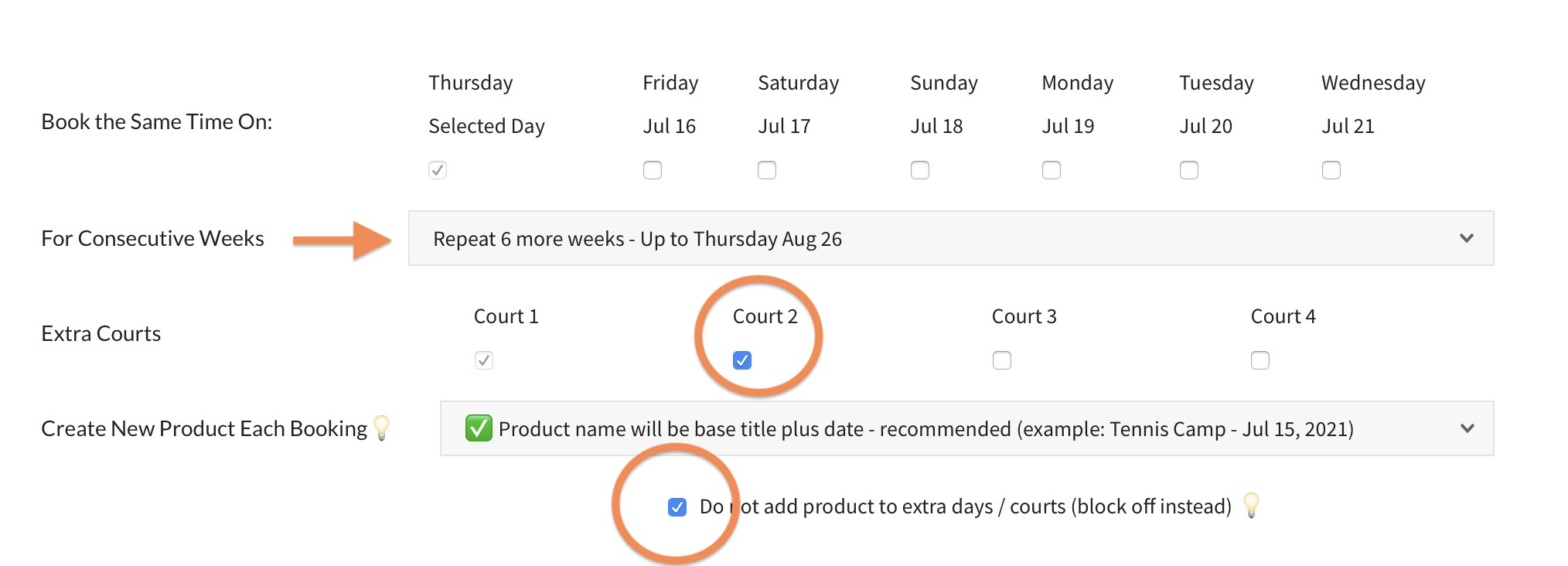Check the Saturday Jul 17 checkbox
The height and width of the screenshot is (566, 1568).
767,170
